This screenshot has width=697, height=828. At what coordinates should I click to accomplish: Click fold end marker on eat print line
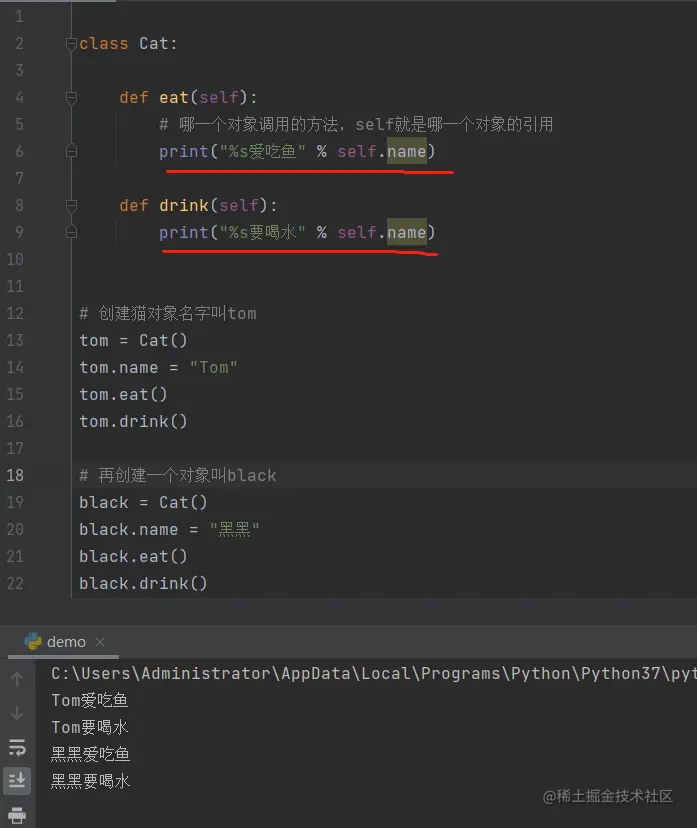[71, 152]
